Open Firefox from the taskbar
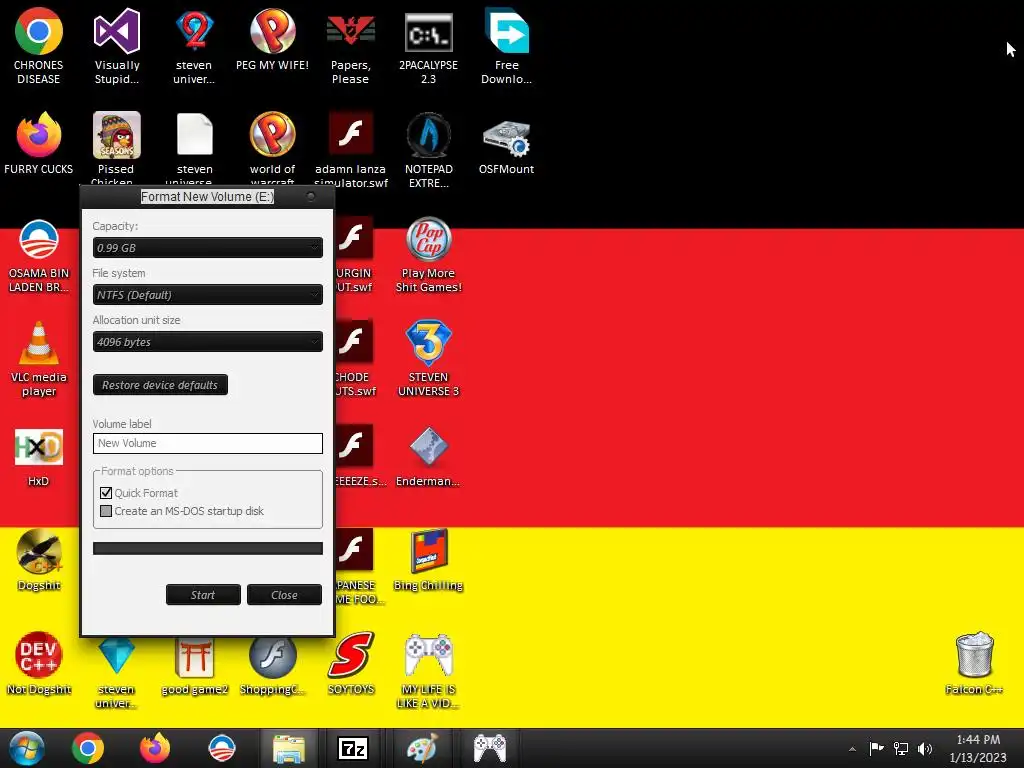This screenshot has width=1024, height=768. point(155,748)
